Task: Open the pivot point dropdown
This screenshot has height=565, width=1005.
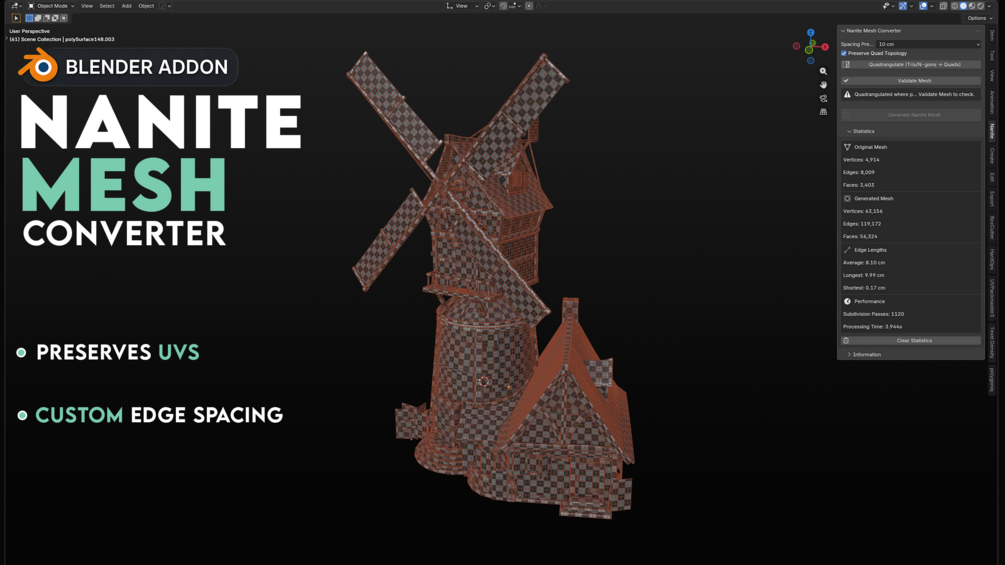Action: (x=490, y=6)
